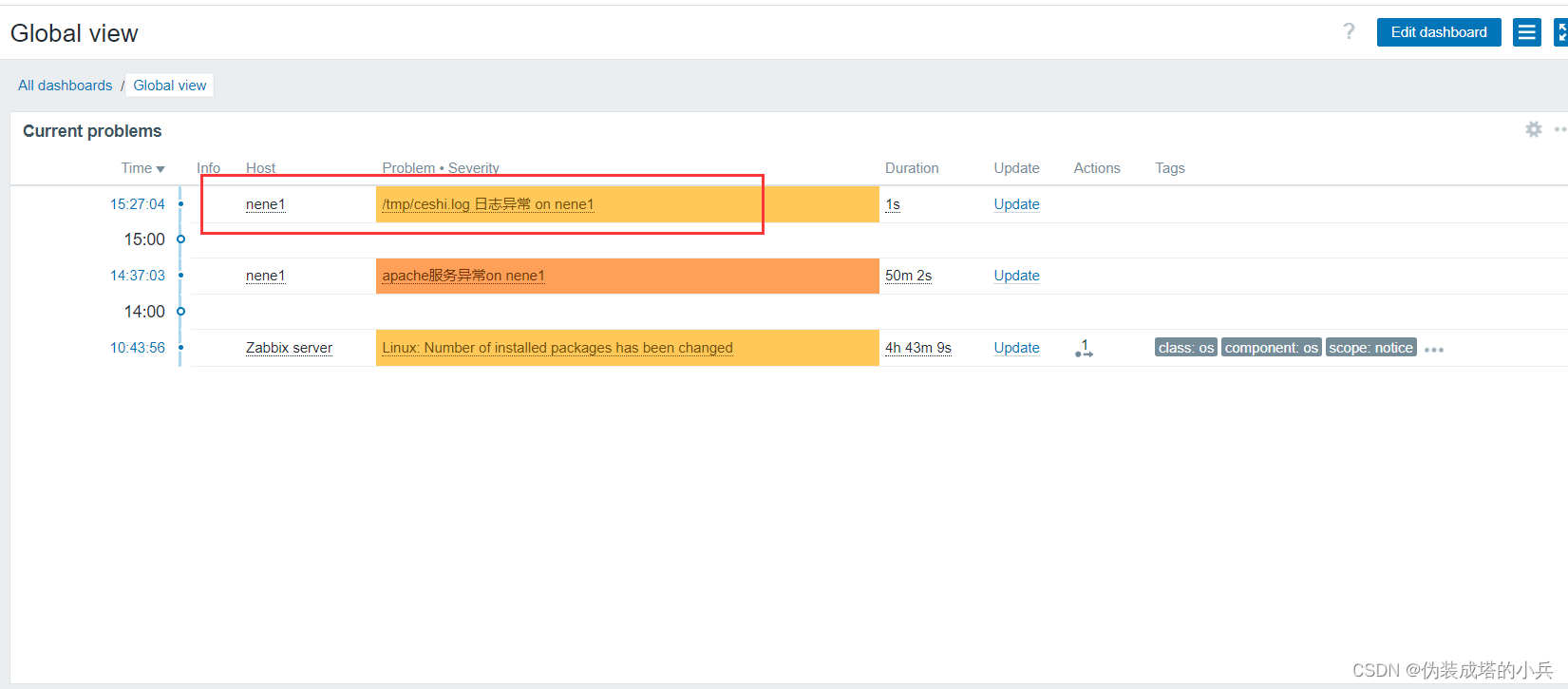Sort problems by Time column header
Screen dimensions: 1568x689
coord(142,168)
